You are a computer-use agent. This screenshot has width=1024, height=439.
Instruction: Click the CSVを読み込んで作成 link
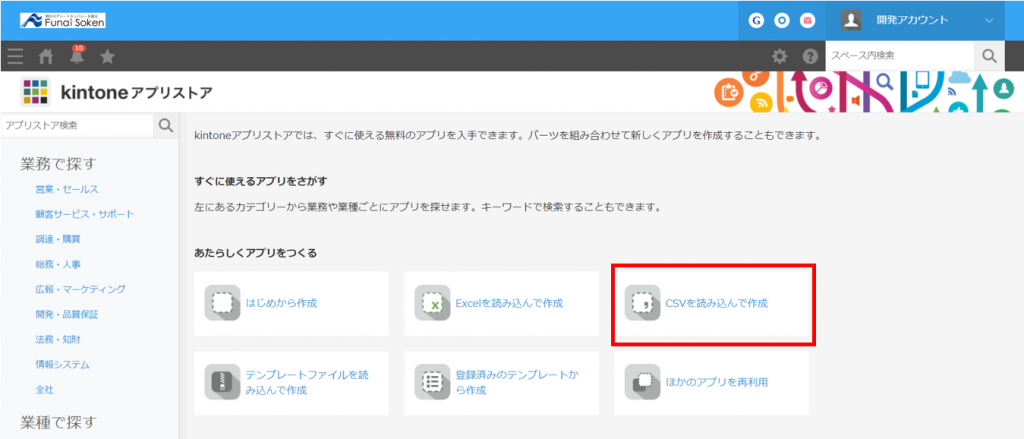pyautogui.click(x=716, y=303)
